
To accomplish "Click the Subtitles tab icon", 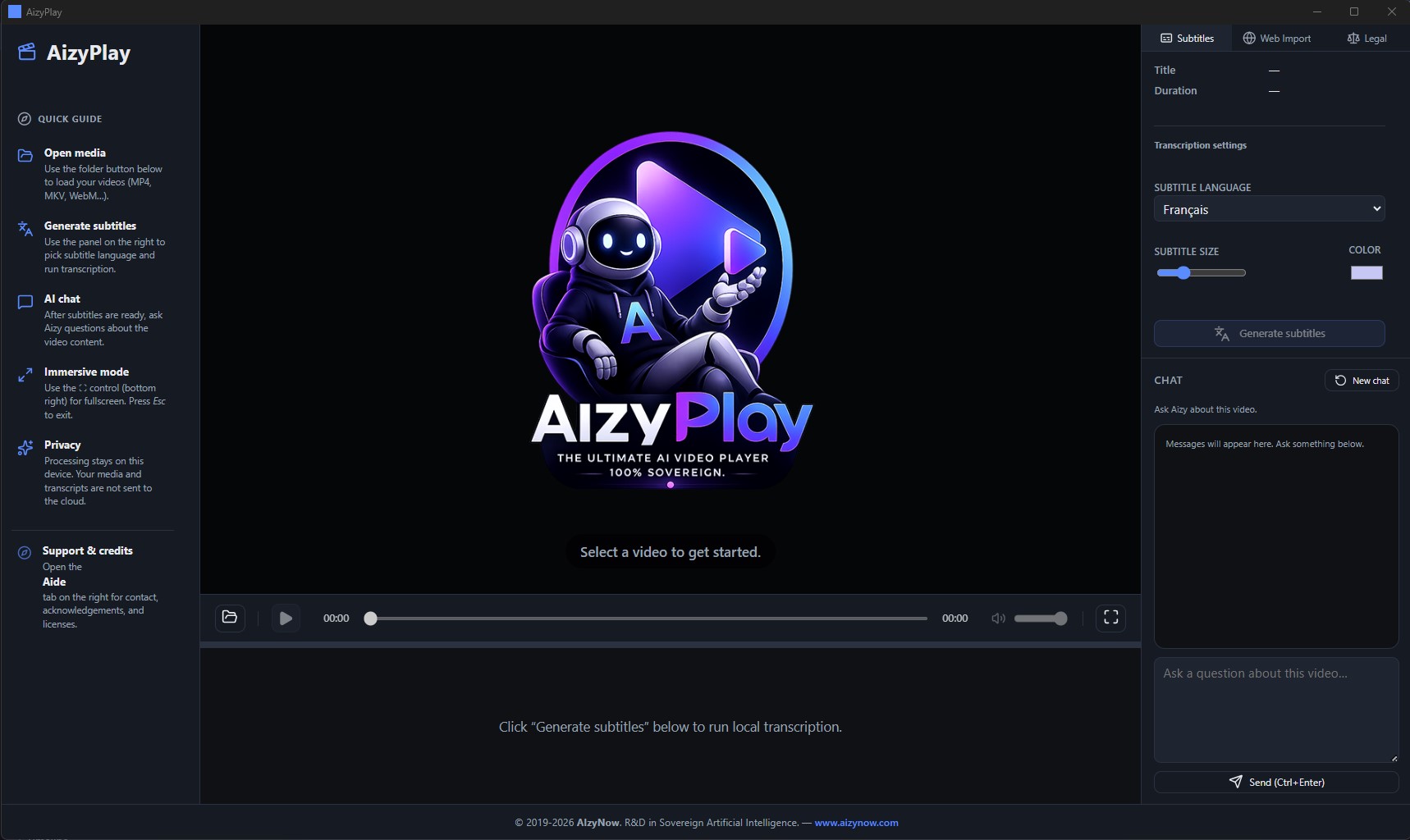I will pos(1166,39).
